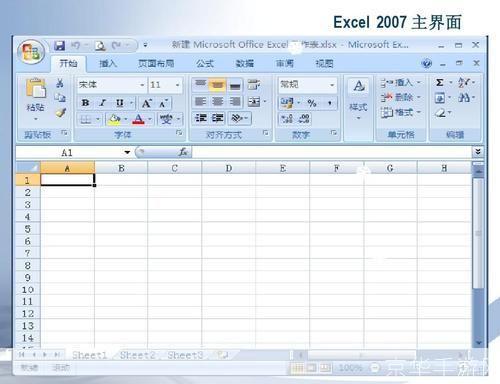Switch to the 视图 ribbon tab
500x384 pixels.
(x=324, y=63)
